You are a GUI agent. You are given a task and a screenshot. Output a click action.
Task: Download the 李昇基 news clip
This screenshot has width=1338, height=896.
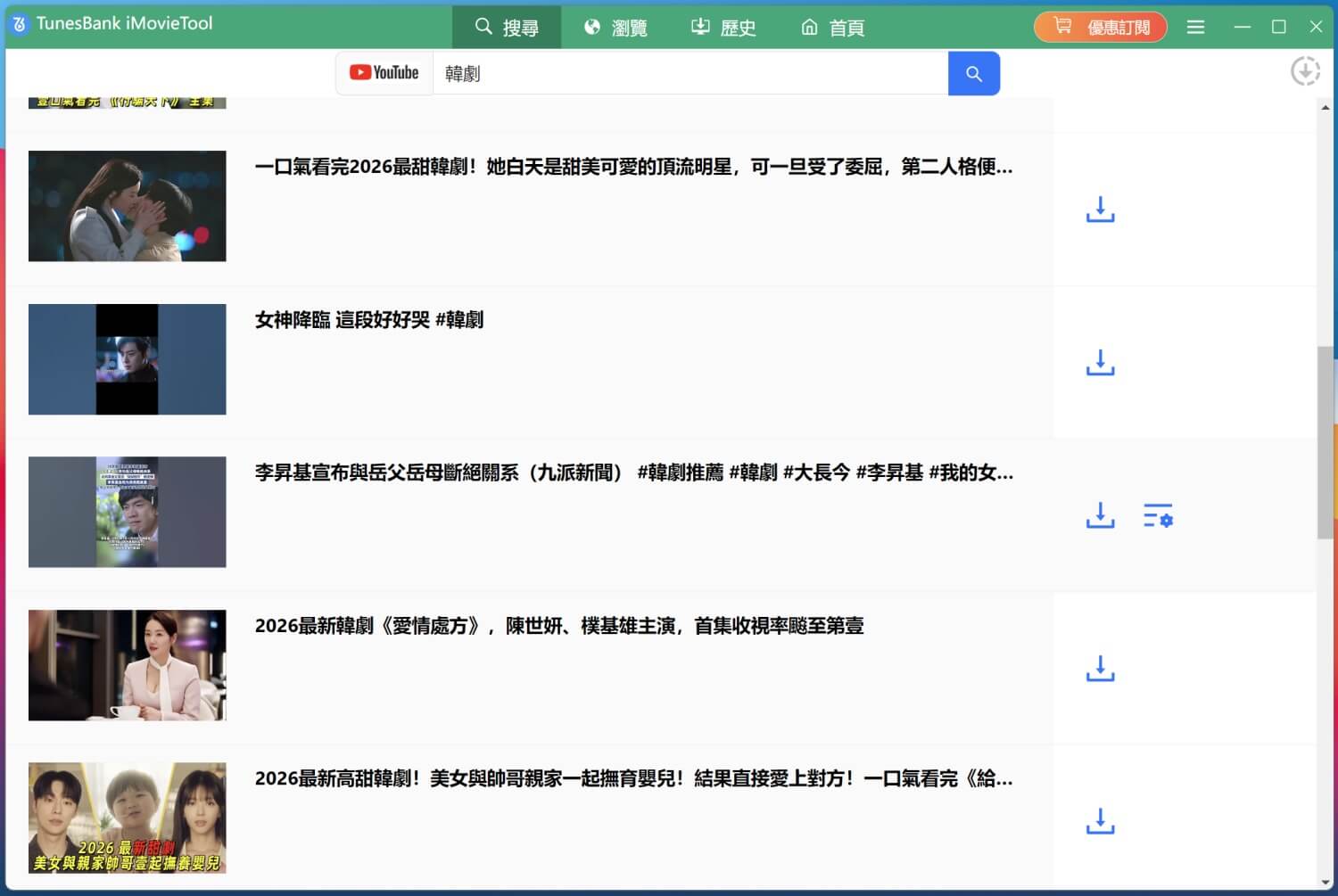(1100, 516)
